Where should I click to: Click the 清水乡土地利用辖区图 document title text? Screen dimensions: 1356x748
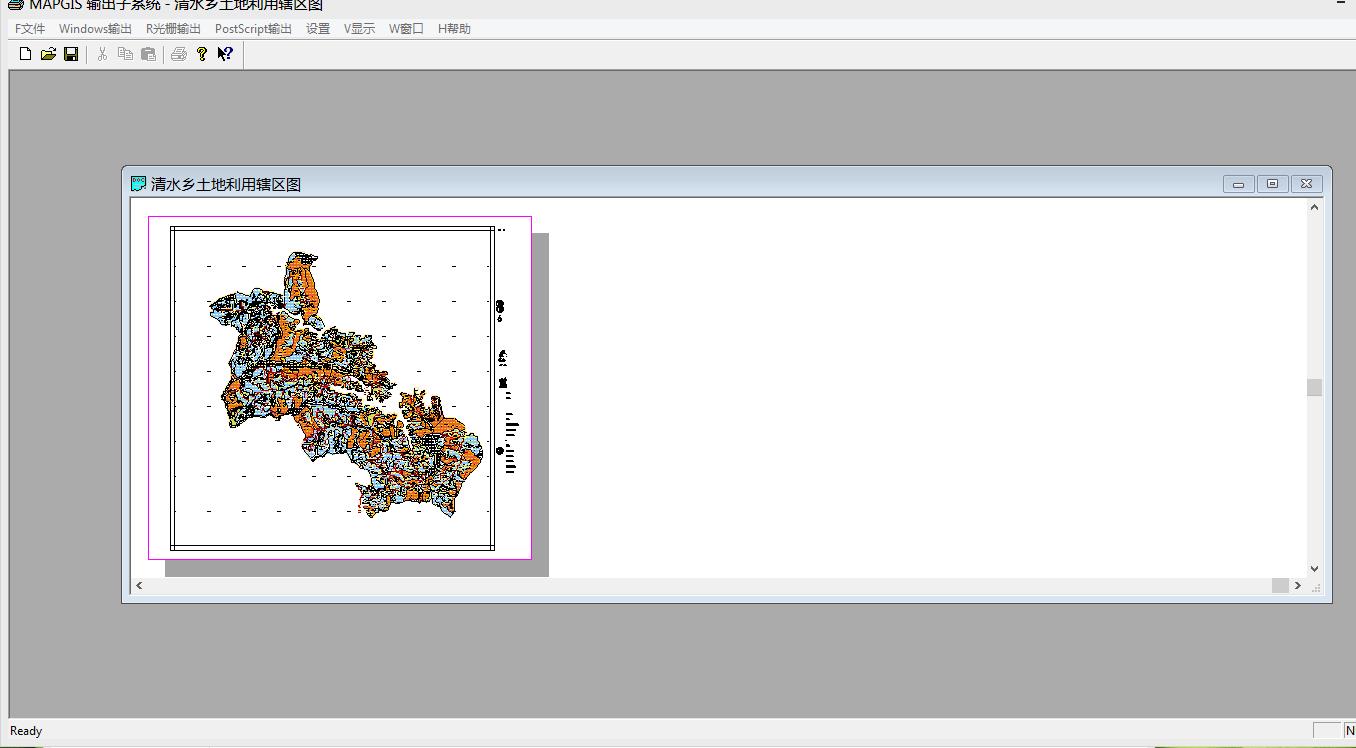[x=226, y=184]
